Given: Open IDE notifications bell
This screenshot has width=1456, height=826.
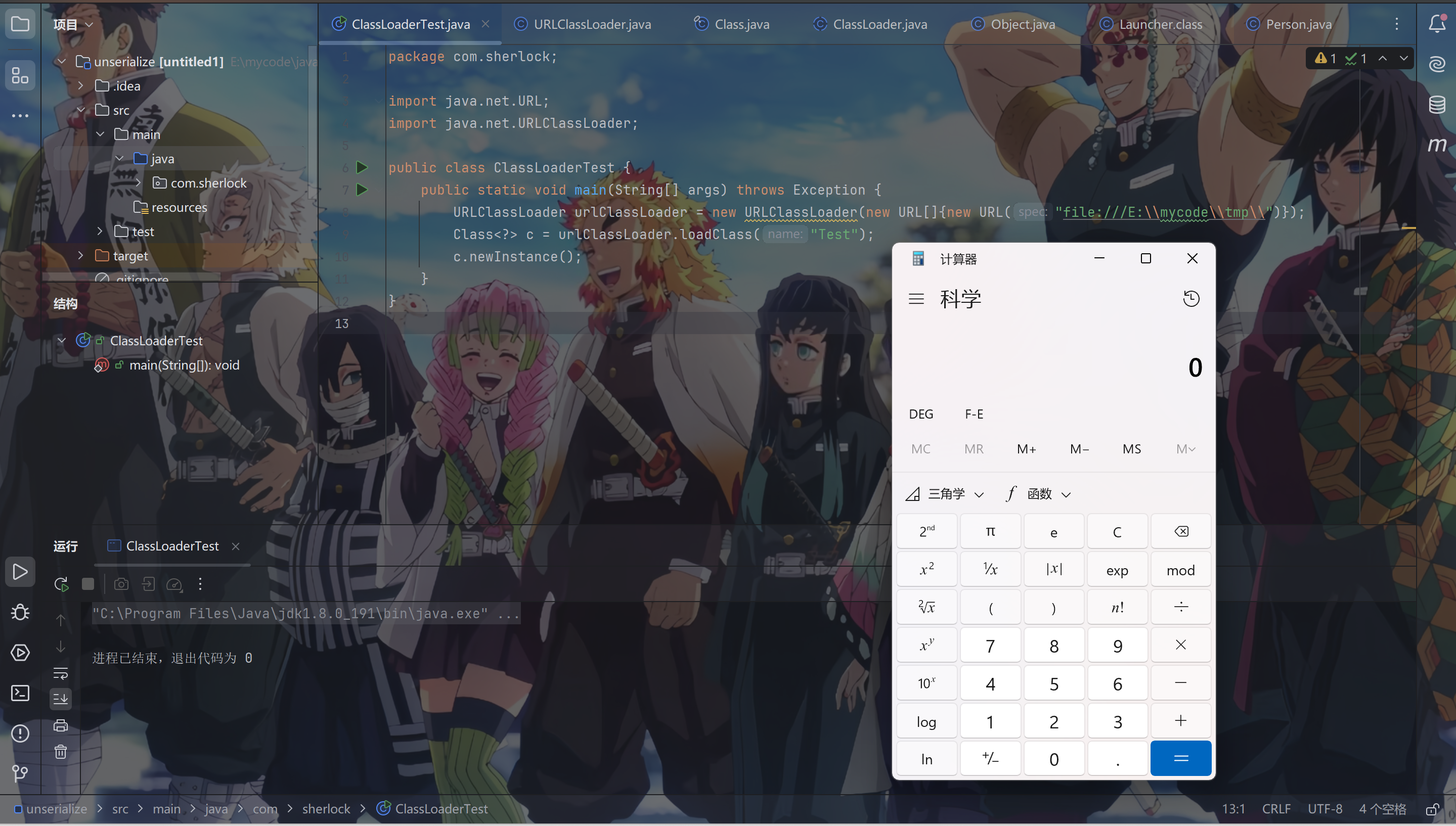Looking at the screenshot, I should click(1437, 24).
